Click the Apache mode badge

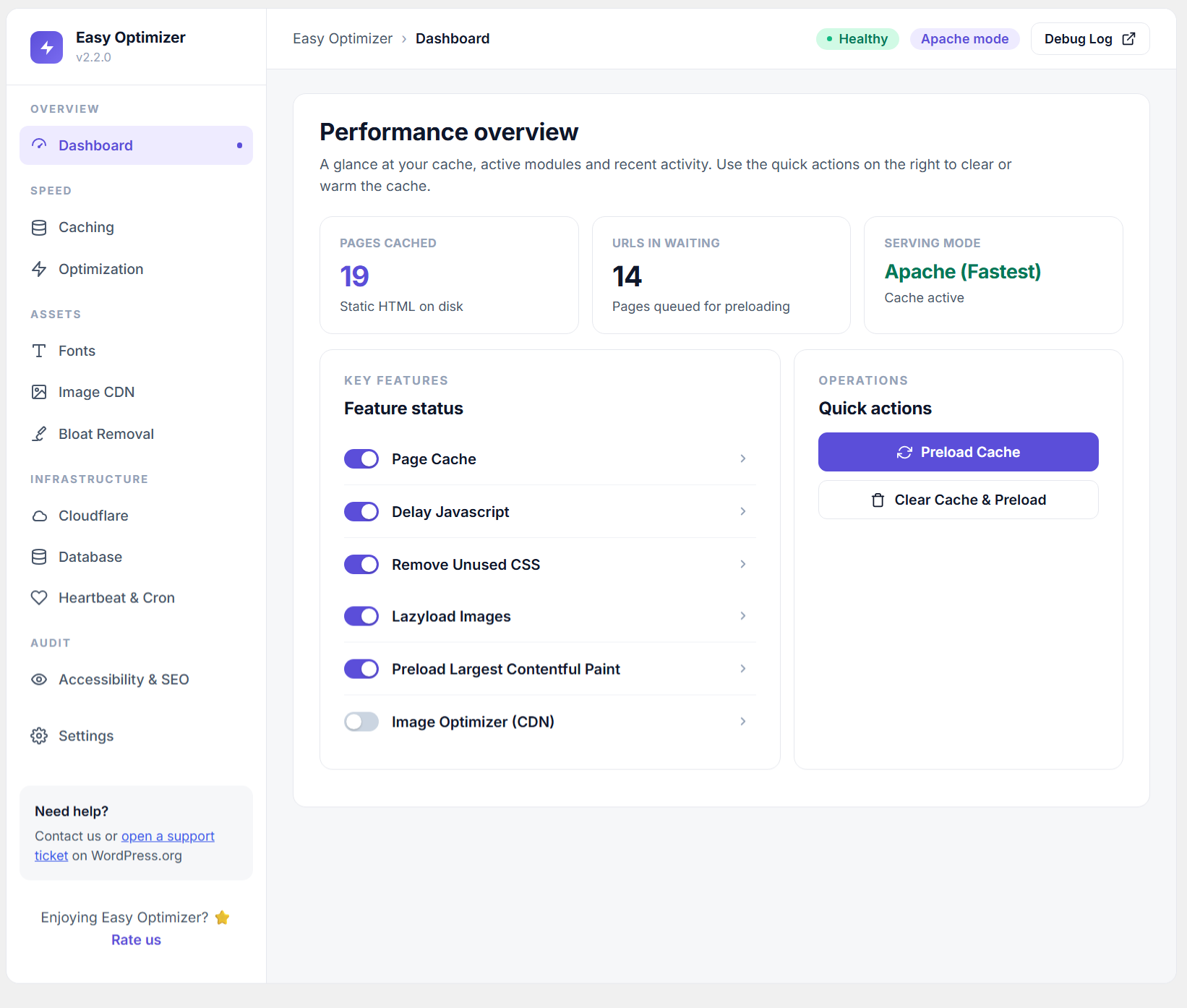[964, 39]
